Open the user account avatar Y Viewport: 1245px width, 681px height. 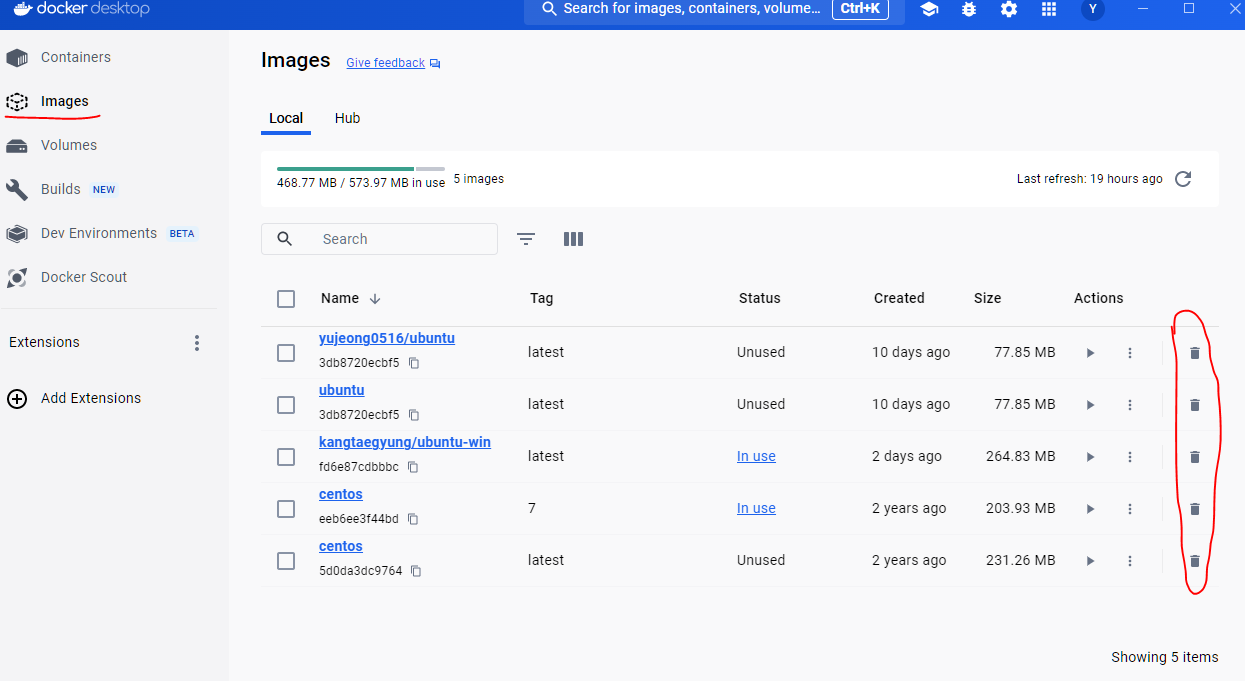(x=1093, y=9)
